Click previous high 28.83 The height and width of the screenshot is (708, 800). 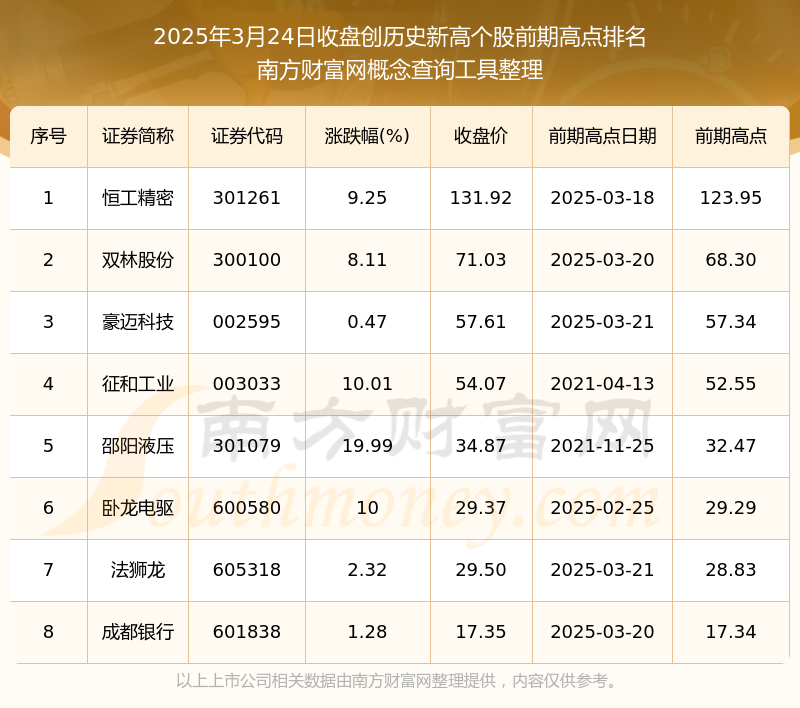click(x=731, y=570)
